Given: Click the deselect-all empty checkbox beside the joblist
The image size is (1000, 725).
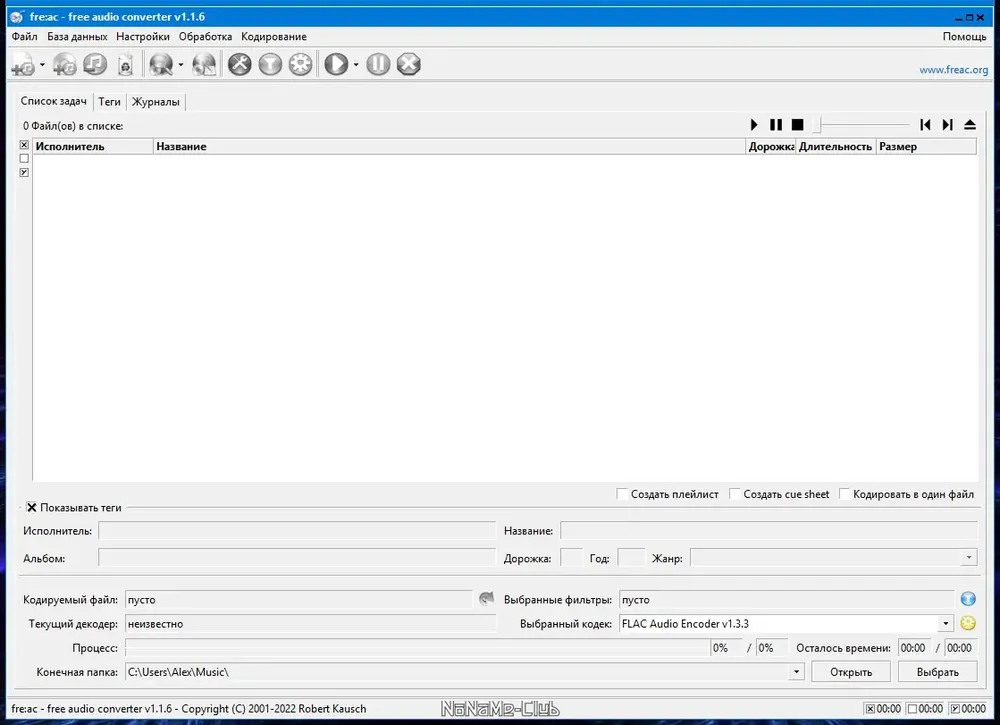Looking at the screenshot, I should (x=24, y=158).
